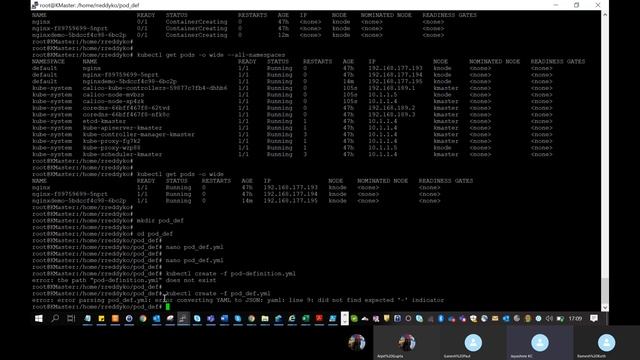This screenshot has height=360, width=640.
Task: Click the mail envelope tray icon
Action: click(x=495, y=318)
